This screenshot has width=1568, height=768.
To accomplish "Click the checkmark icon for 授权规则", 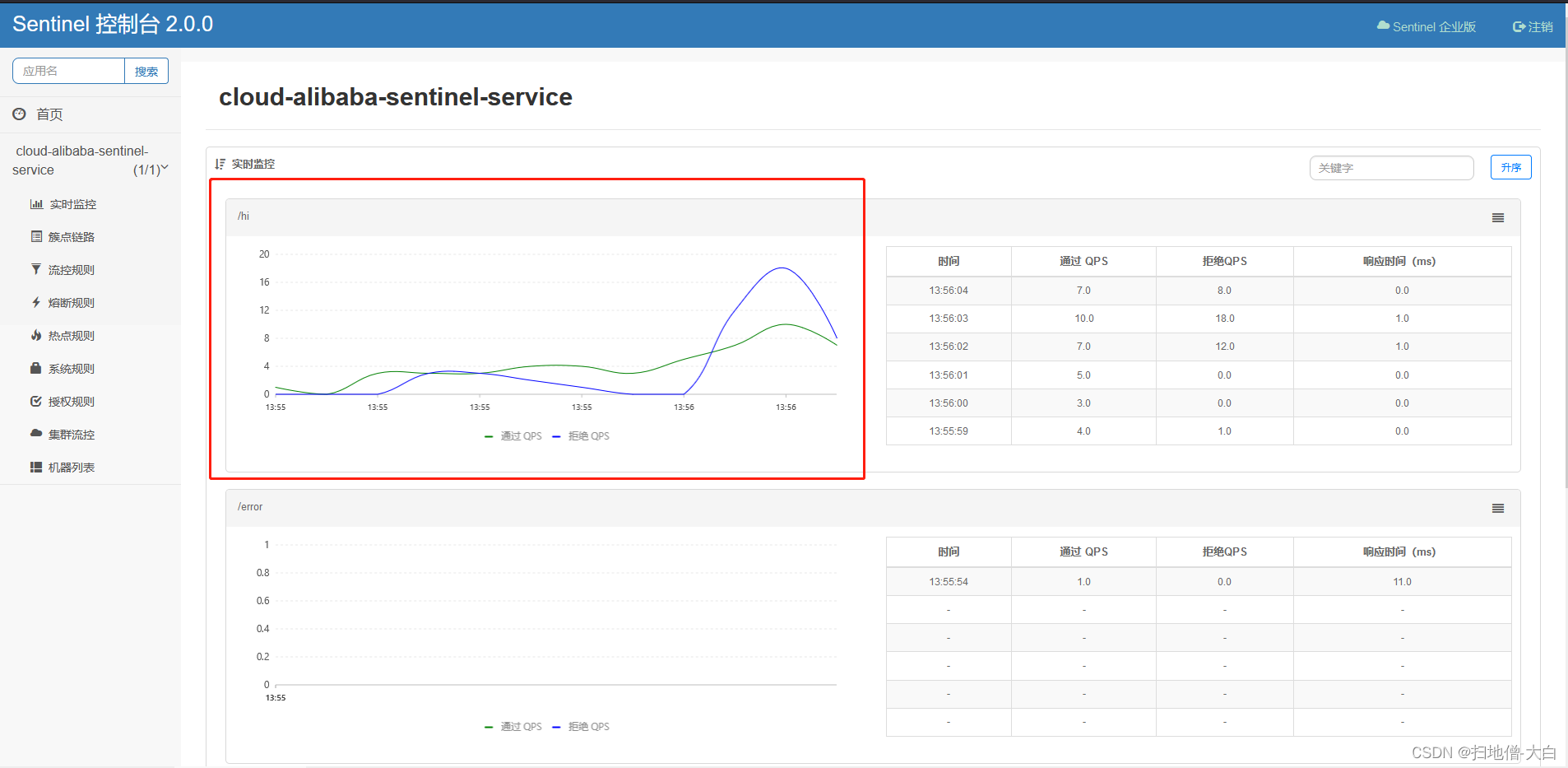I will 36,402.
